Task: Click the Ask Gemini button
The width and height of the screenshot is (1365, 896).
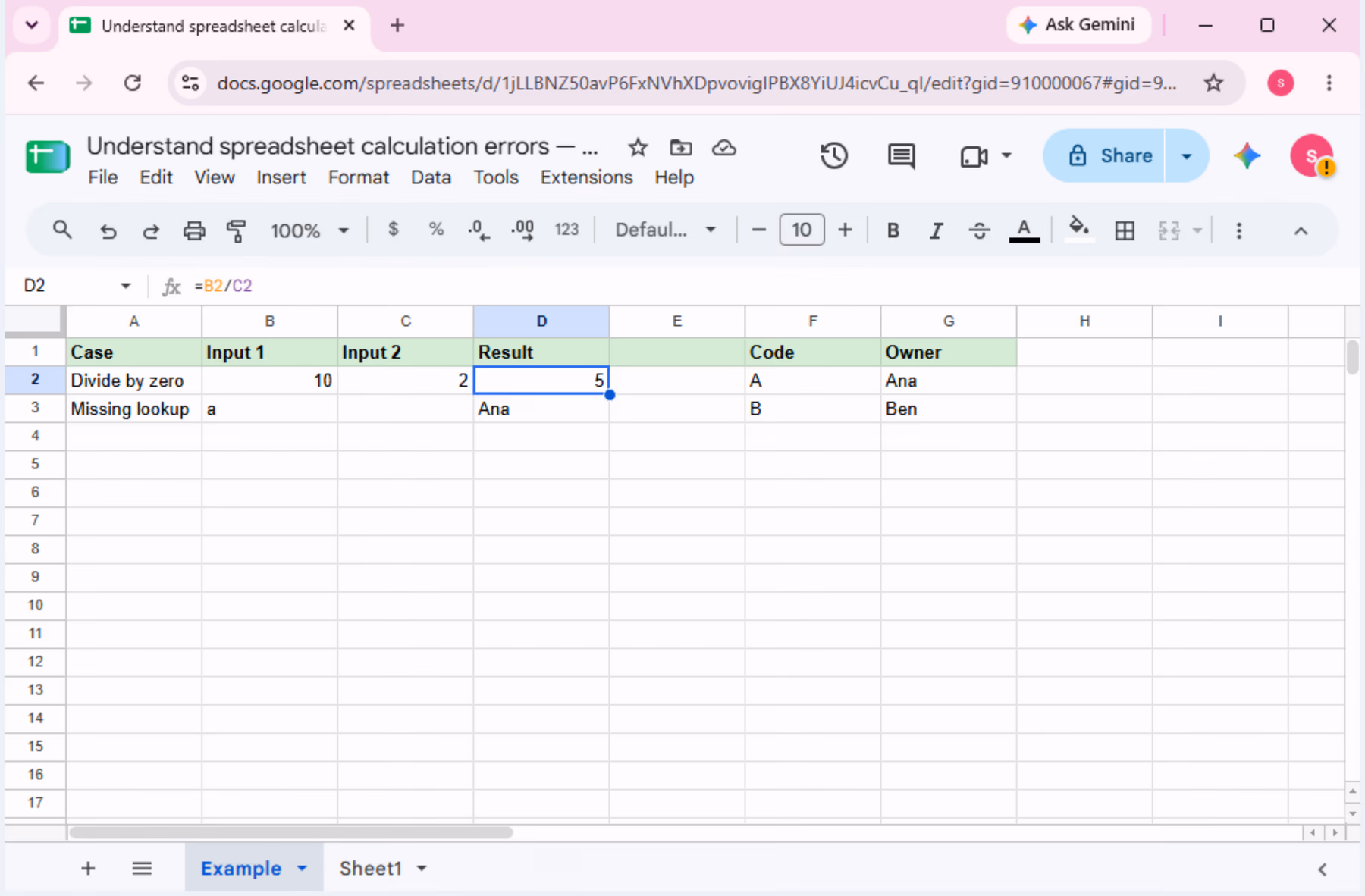Action: click(x=1078, y=25)
